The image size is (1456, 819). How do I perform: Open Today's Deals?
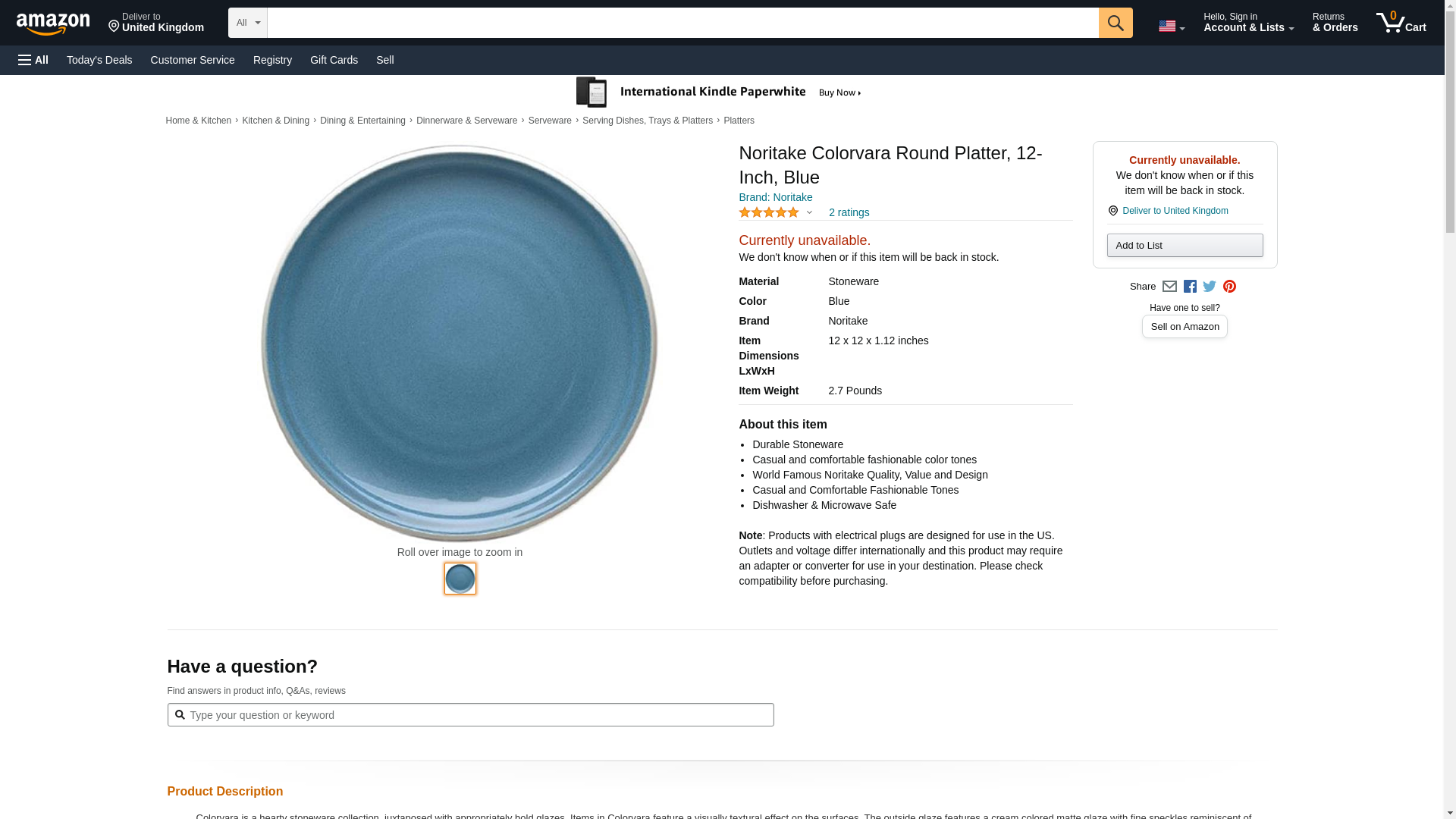point(99,60)
